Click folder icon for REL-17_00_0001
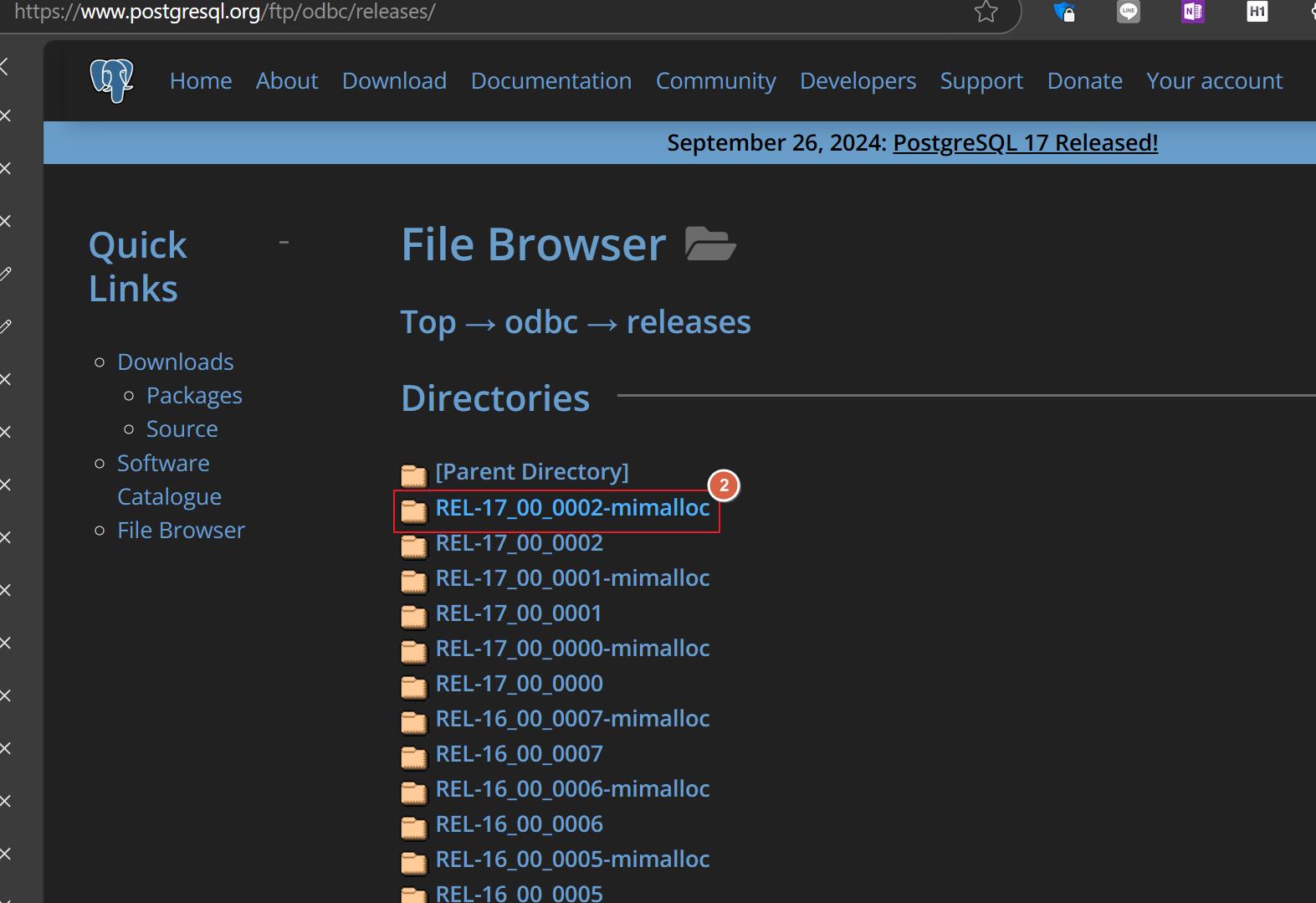Screen dimensions: 1316x903 413,616
